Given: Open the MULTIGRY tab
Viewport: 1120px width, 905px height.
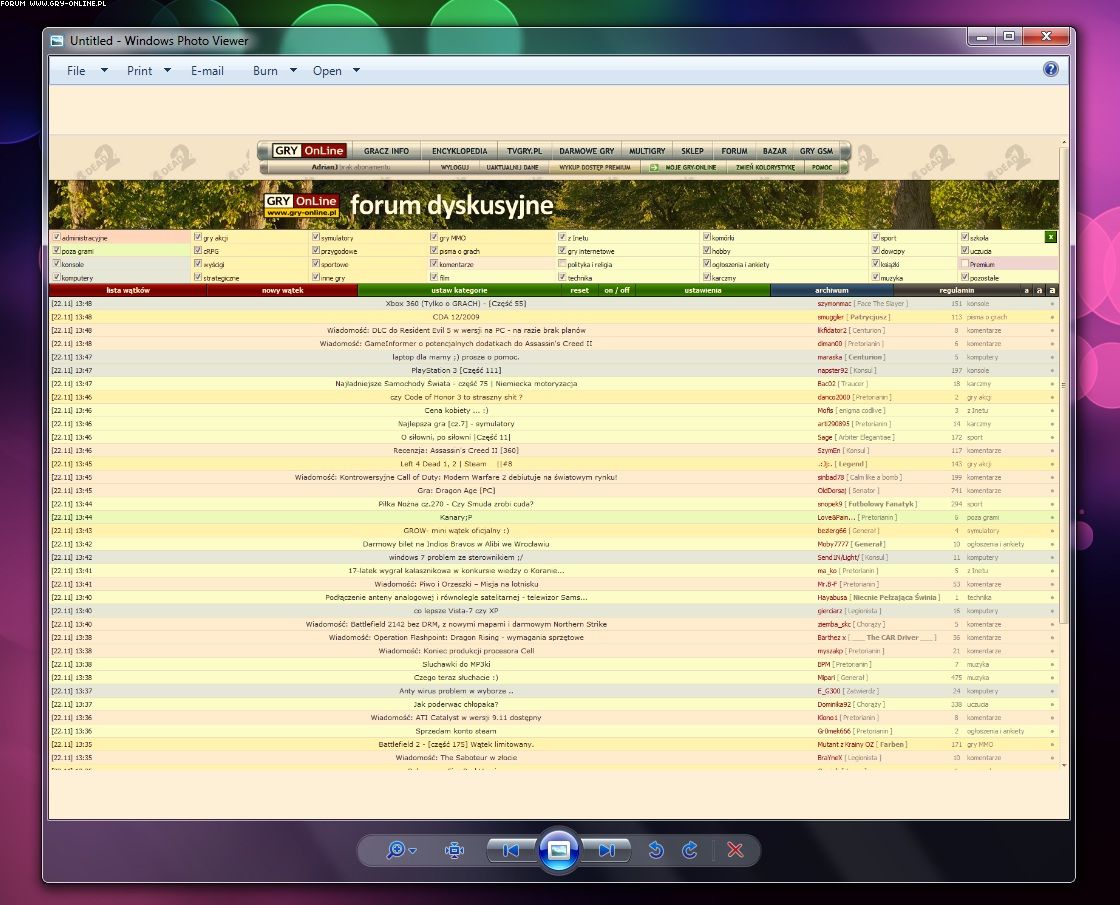Looking at the screenshot, I should [x=647, y=151].
